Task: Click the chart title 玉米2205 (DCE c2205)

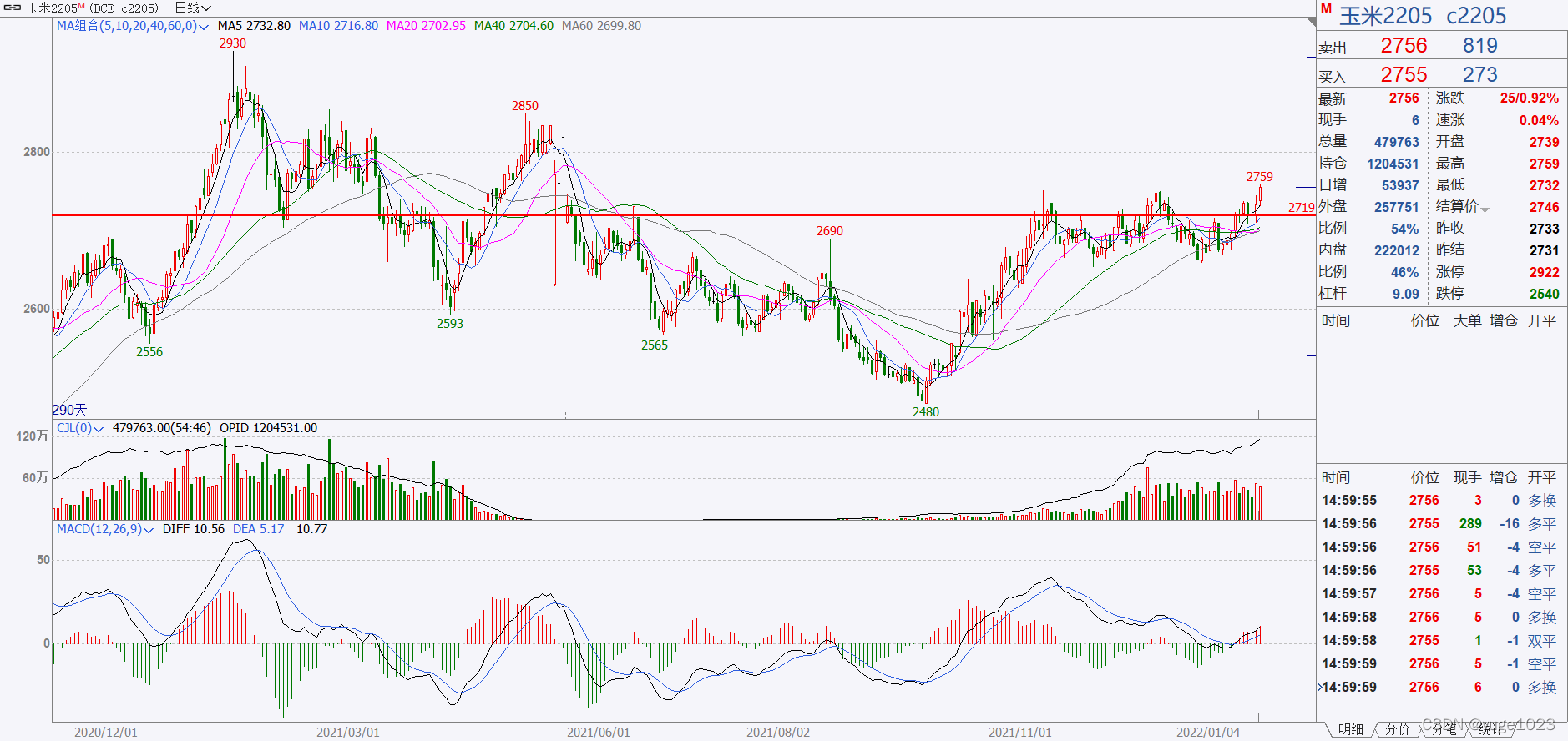Action: (x=92, y=8)
